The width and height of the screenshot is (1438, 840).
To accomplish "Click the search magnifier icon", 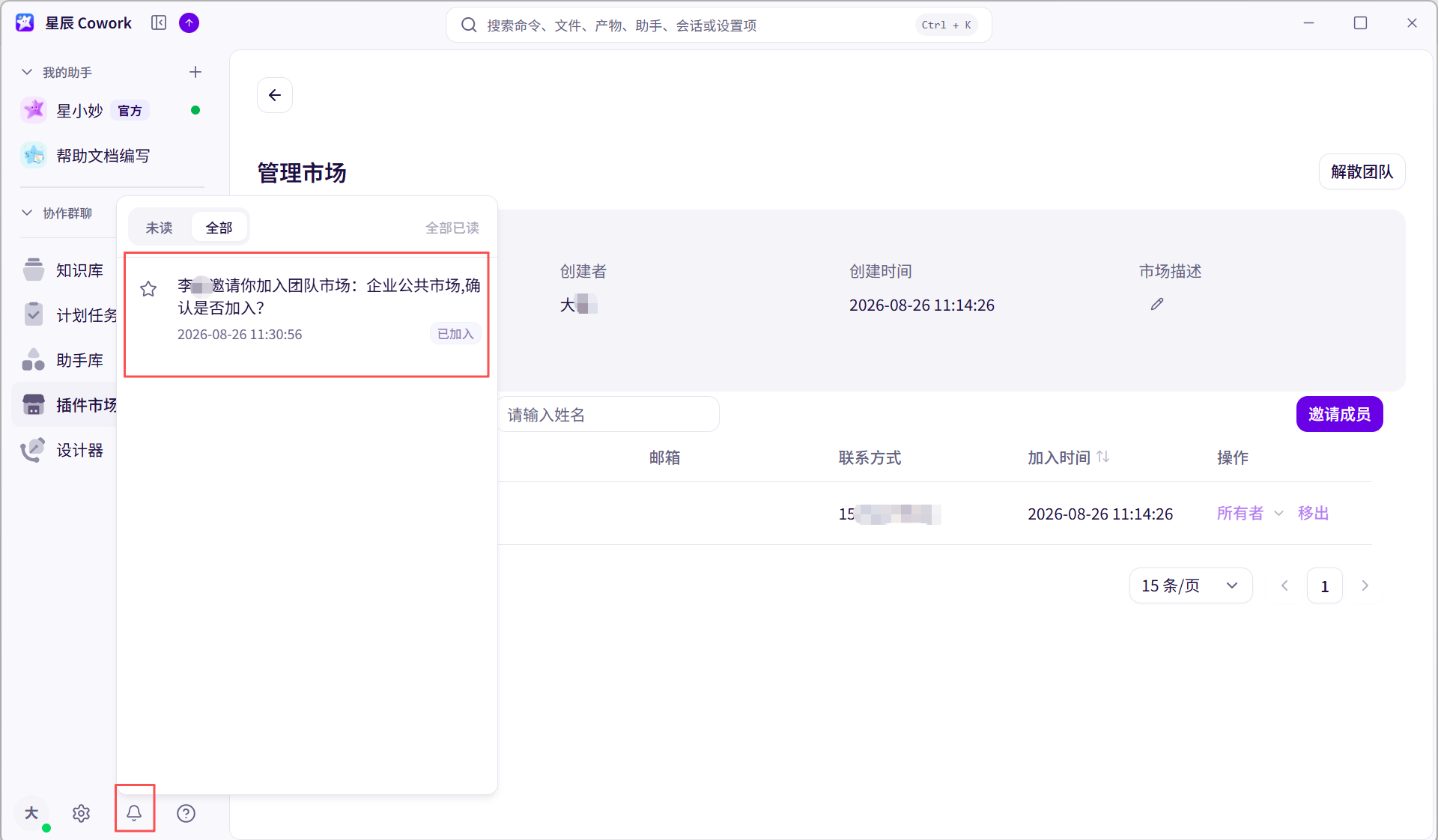I will tap(469, 25).
